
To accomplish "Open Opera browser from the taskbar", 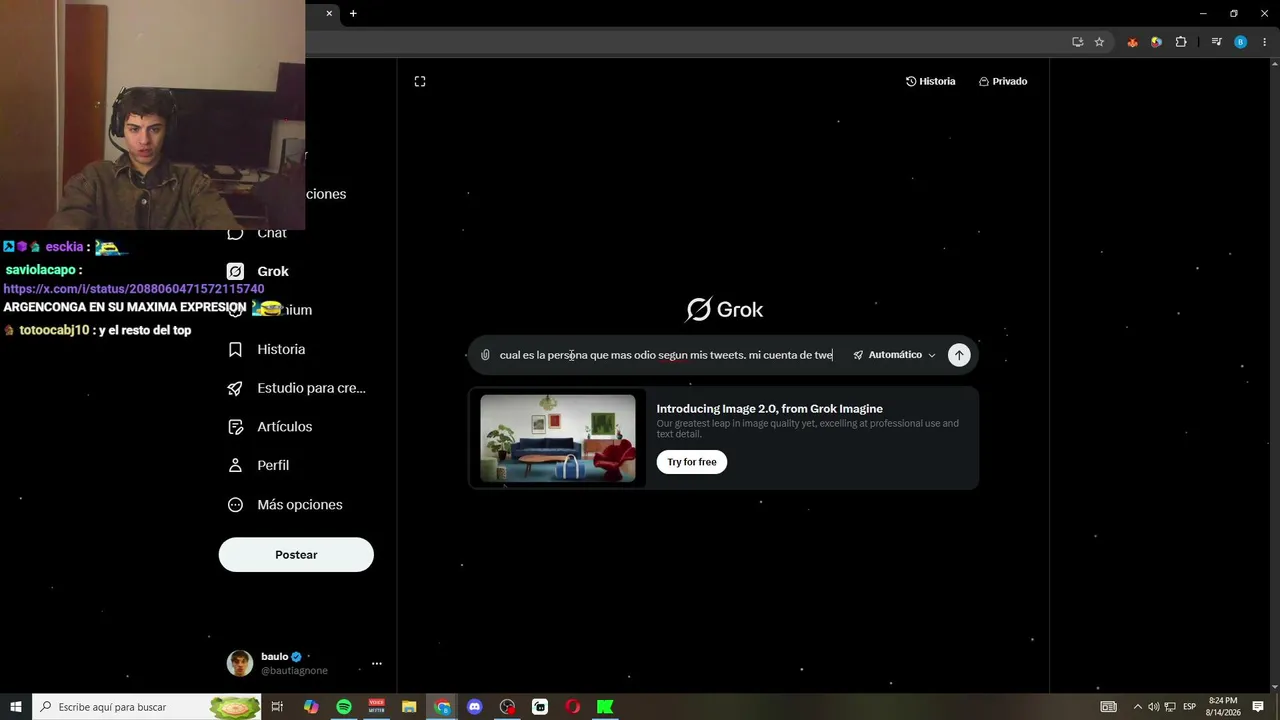I will (573, 707).
